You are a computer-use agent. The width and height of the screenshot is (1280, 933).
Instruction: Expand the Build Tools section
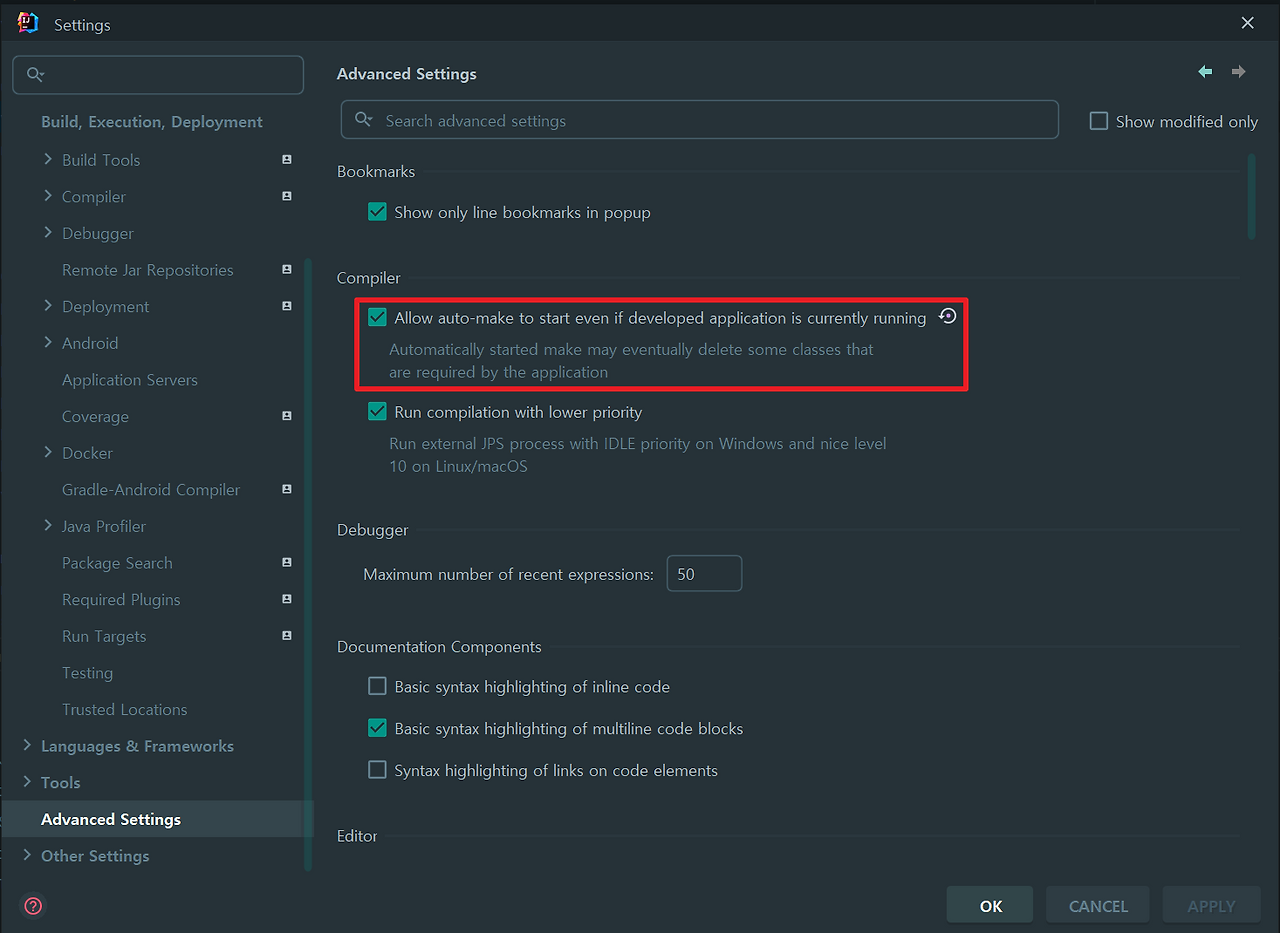point(47,159)
